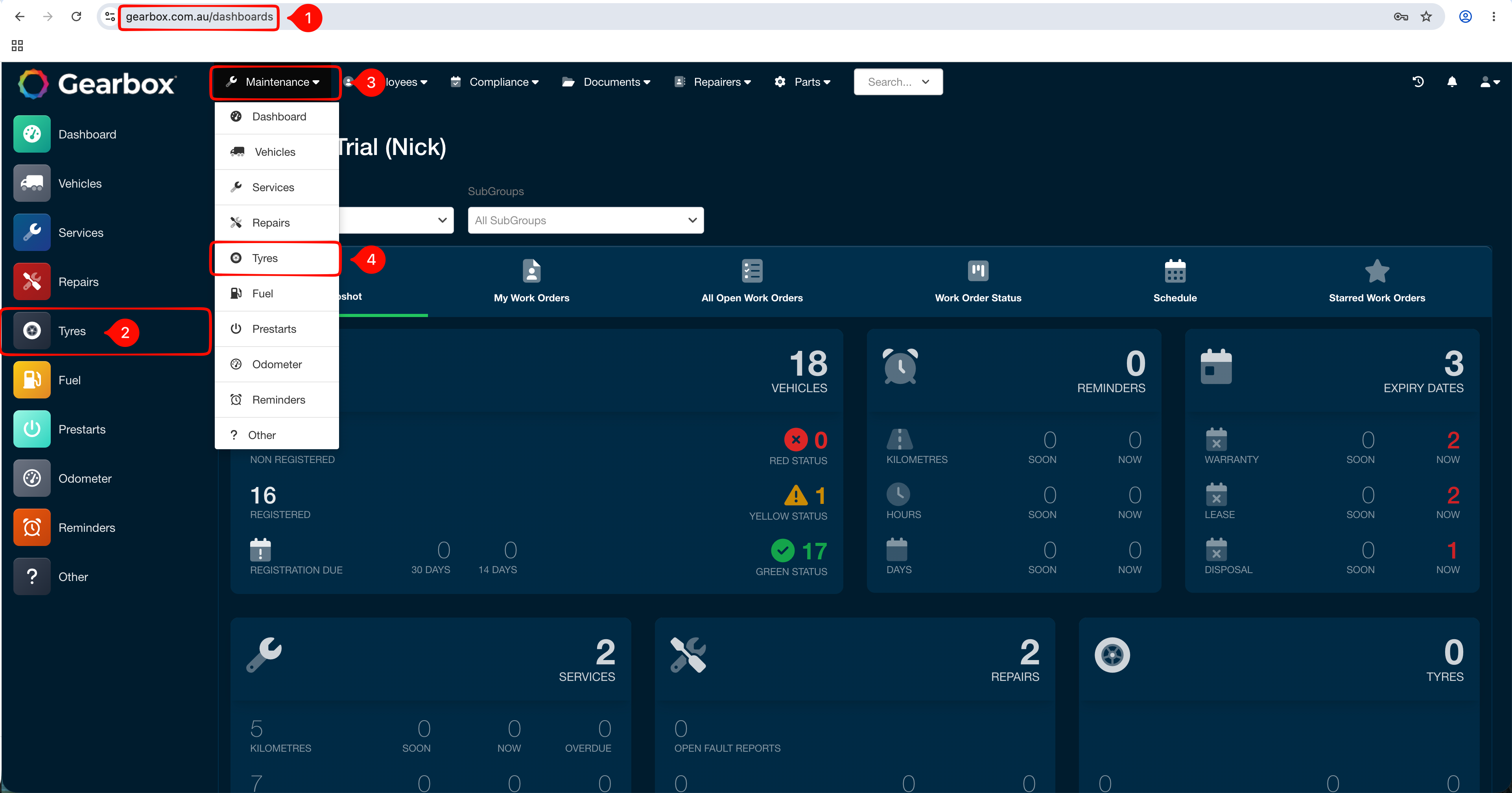Collapse the Maintenance dropdown menu
Image resolution: width=1512 pixels, height=793 pixels.
[x=273, y=82]
